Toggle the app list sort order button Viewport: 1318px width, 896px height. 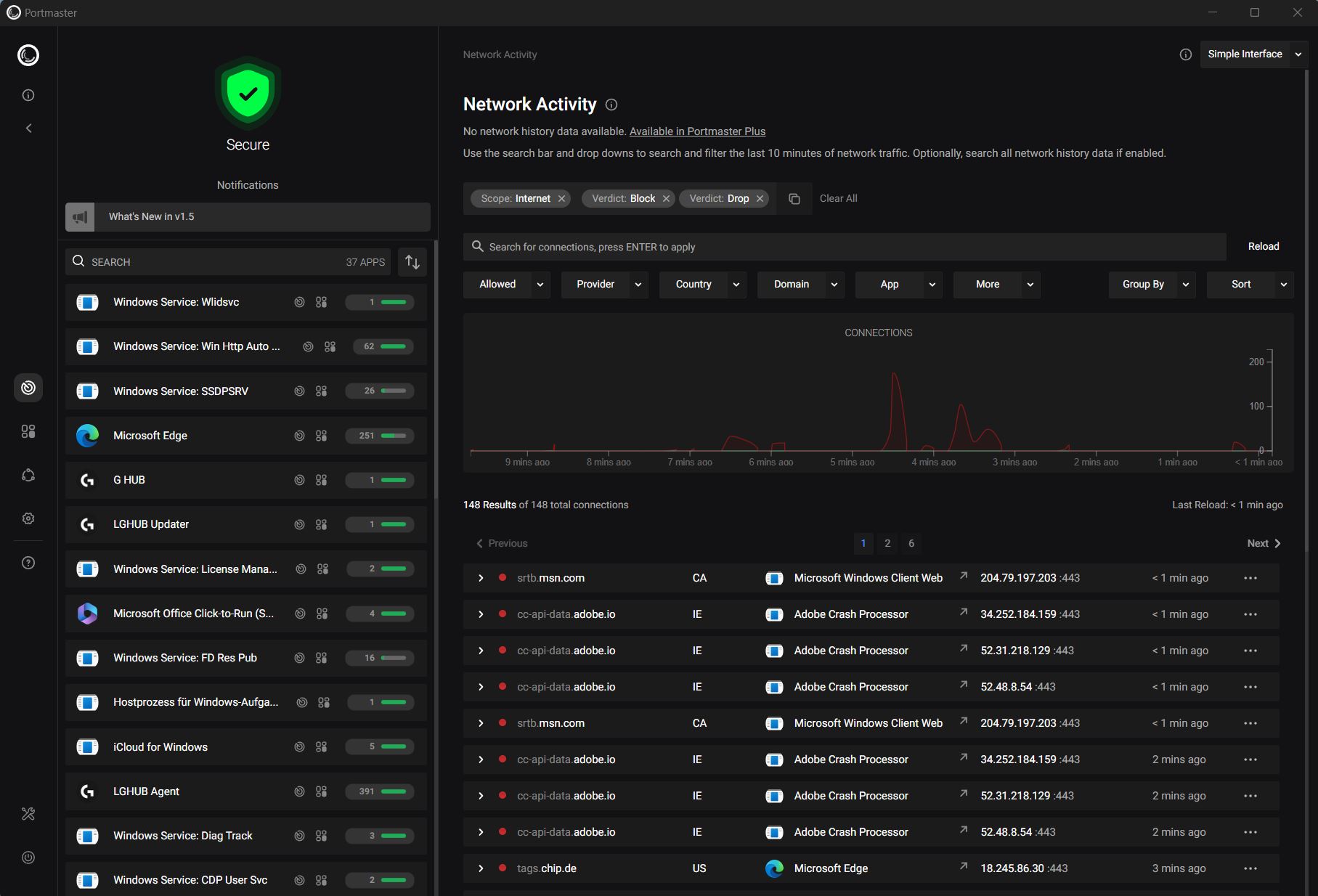coord(412,262)
